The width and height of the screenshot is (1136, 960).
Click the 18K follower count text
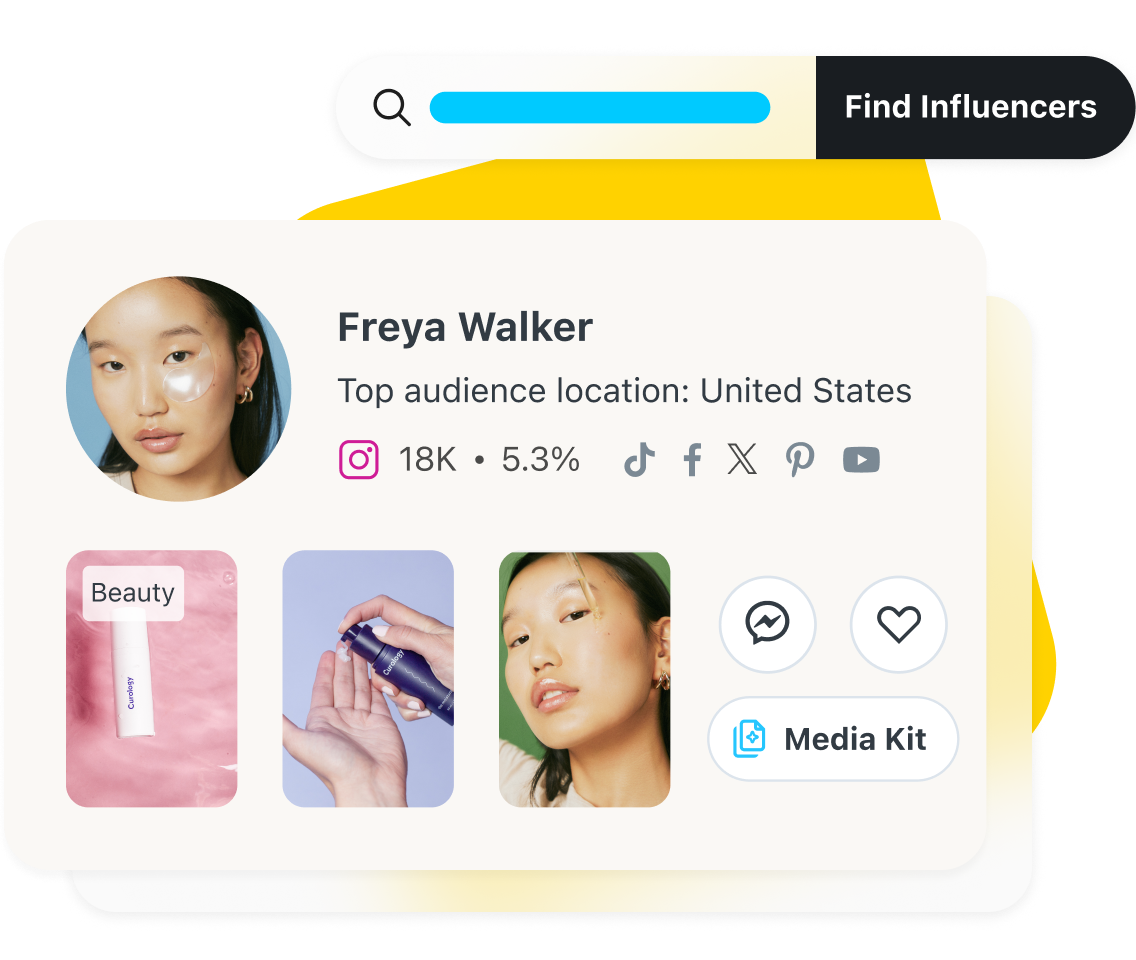click(x=427, y=459)
